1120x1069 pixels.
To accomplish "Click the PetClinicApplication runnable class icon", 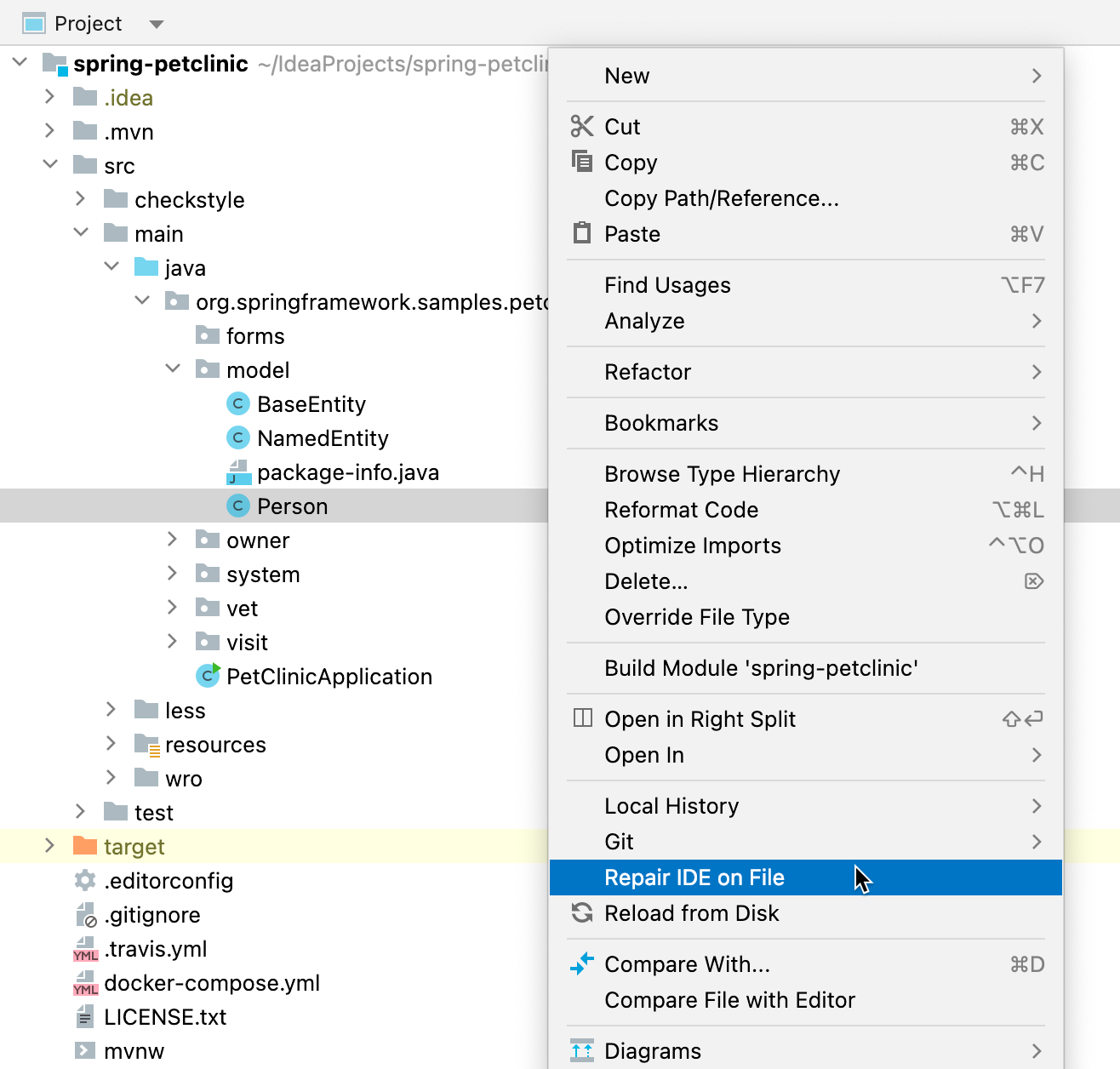I will tap(209, 675).
